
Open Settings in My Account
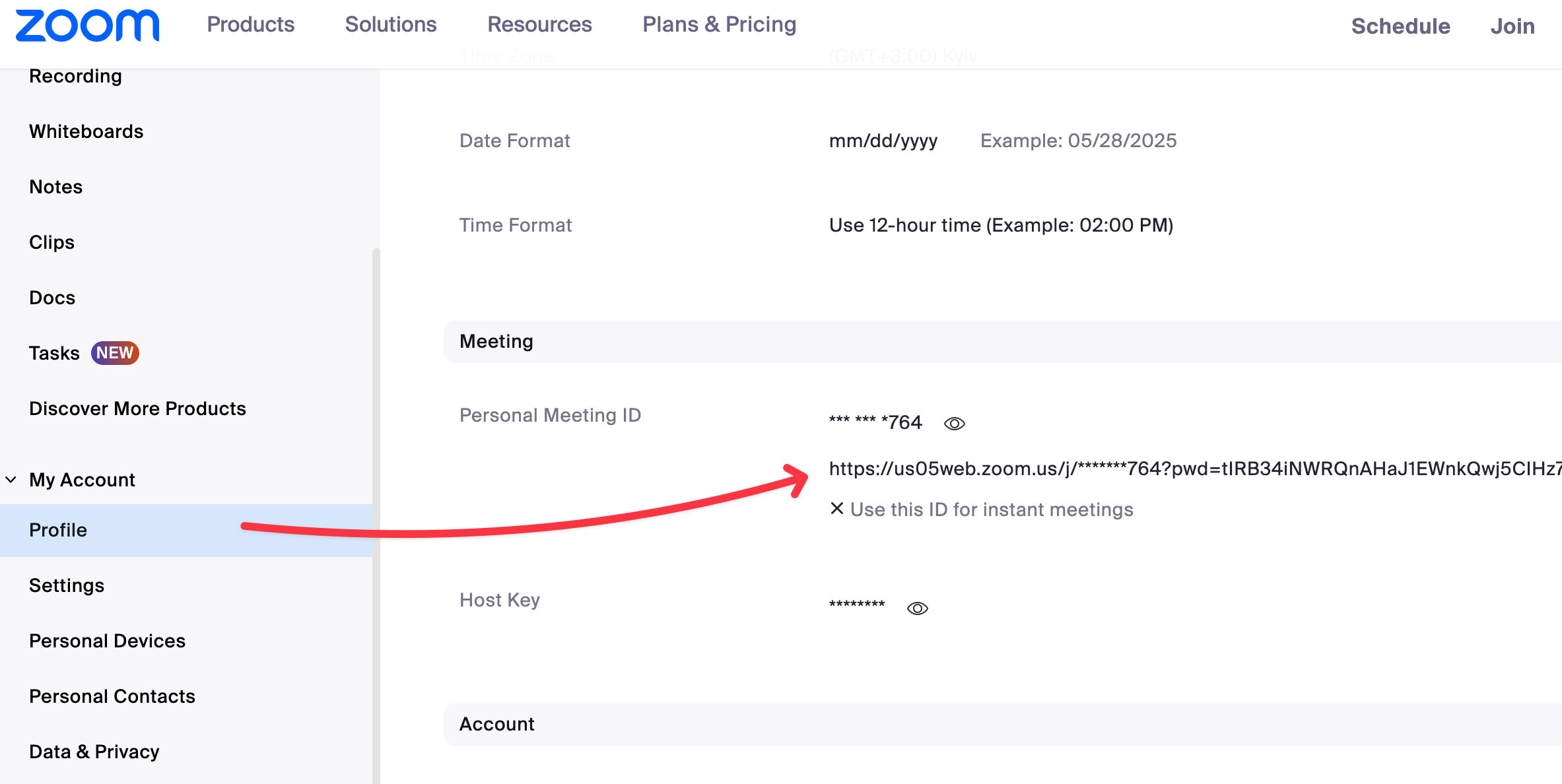pos(67,585)
